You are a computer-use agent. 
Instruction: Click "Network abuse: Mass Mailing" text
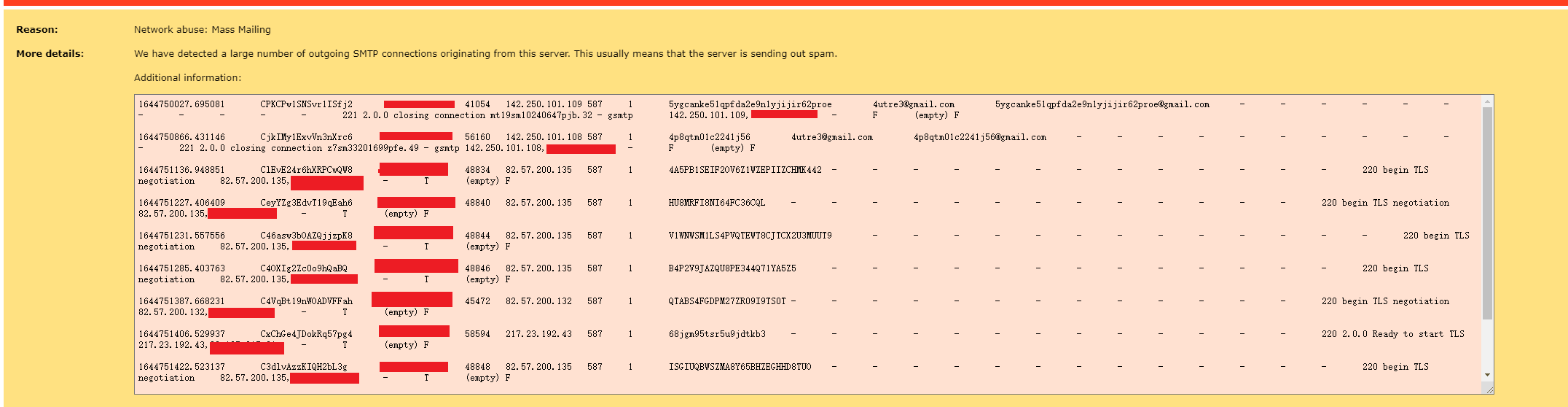click(203, 30)
